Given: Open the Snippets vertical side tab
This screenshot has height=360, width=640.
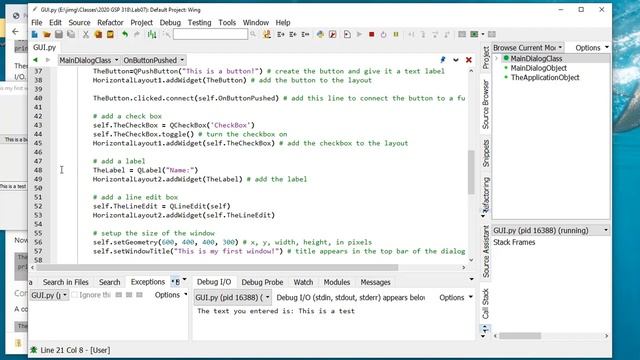Looking at the screenshot, I should (486, 153).
